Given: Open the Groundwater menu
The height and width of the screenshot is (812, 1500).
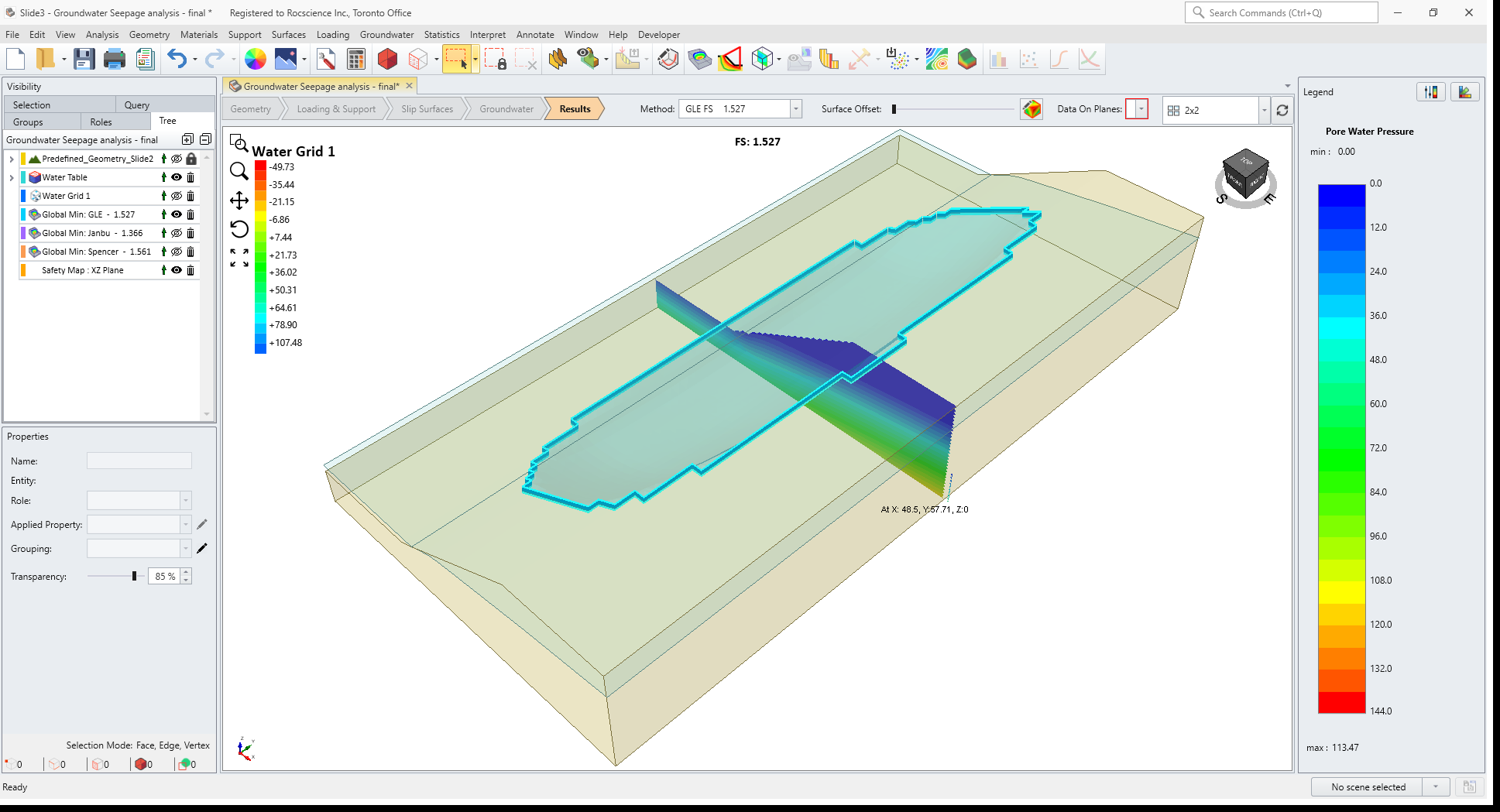Looking at the screenshot, I should [386, 35].
